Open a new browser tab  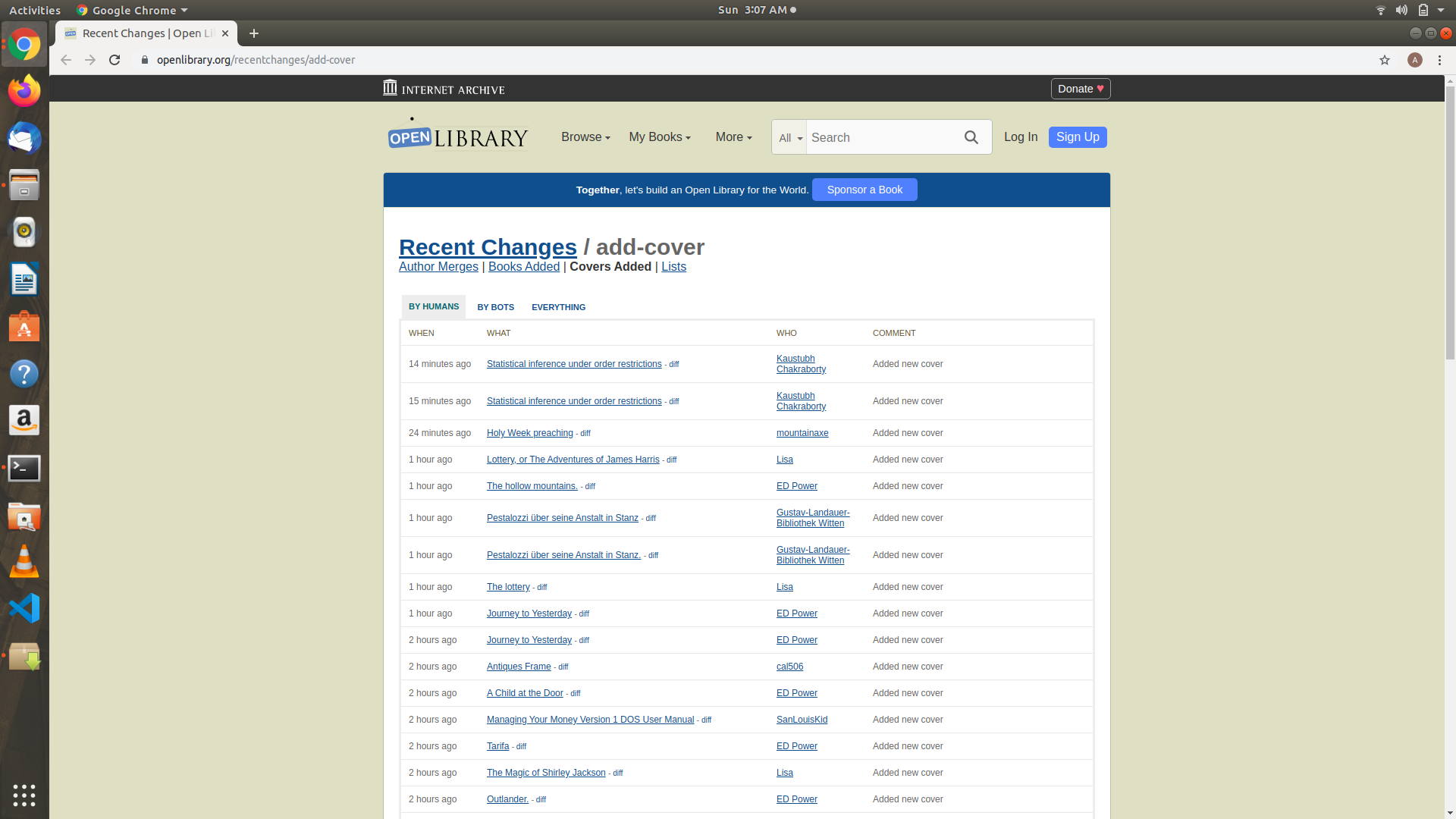point(254,33)
